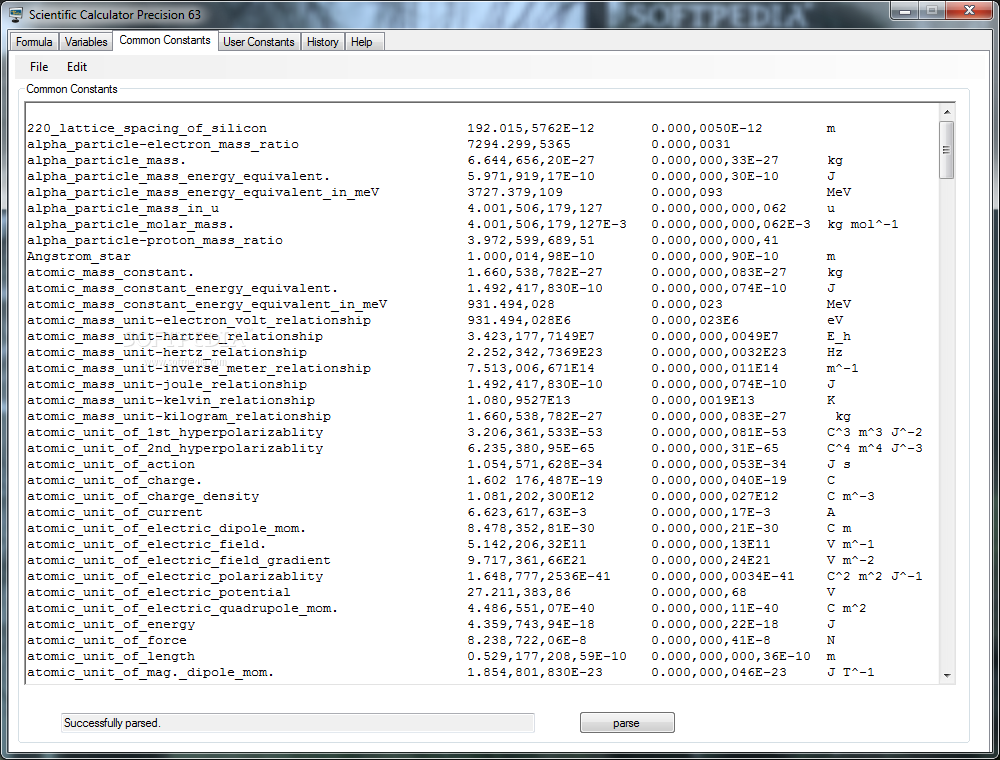Click uncertainty 0.000,0050E-12
The width and height of the screenshot is (1000, 760).
coord(707,128)
